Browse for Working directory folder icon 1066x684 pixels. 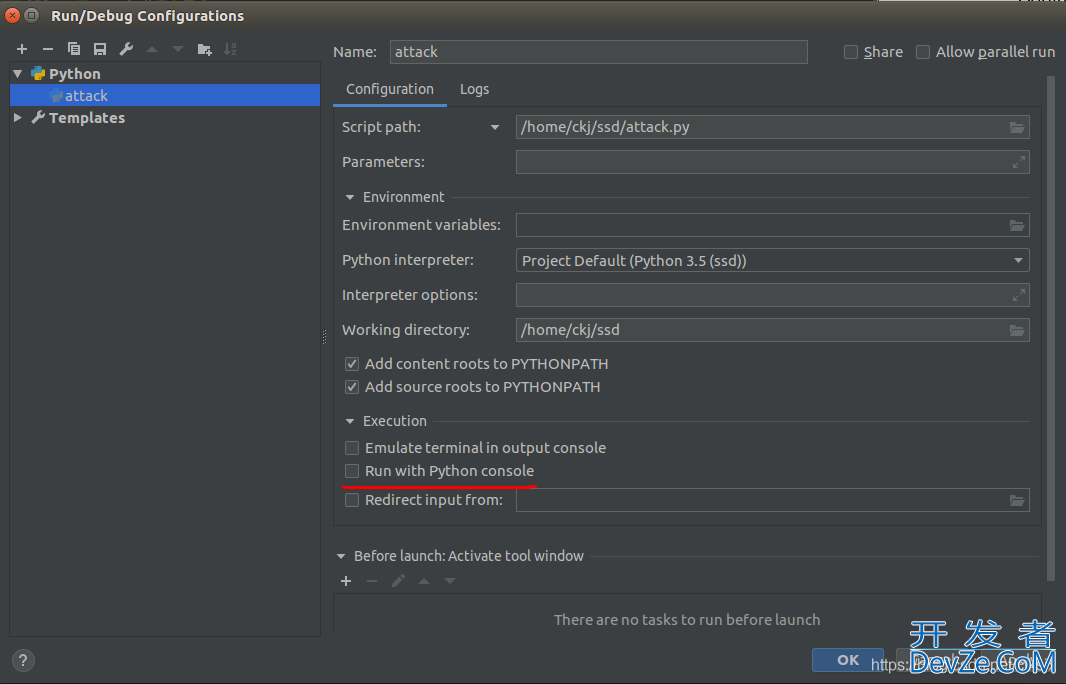pyautogui.click(x=1016, y=330)
